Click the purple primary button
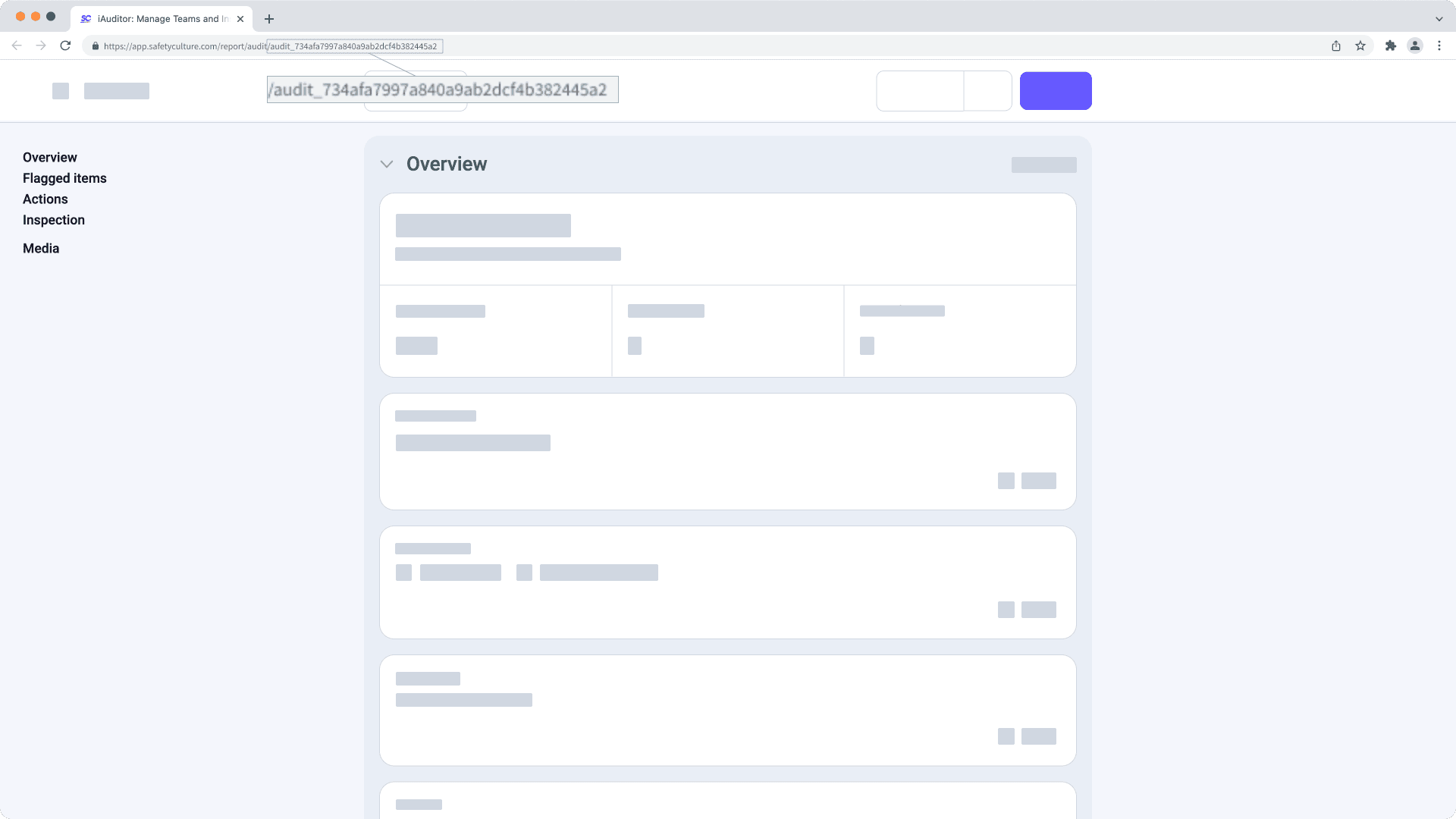This screenshot has width=1456, height=819. (1056, 91)
